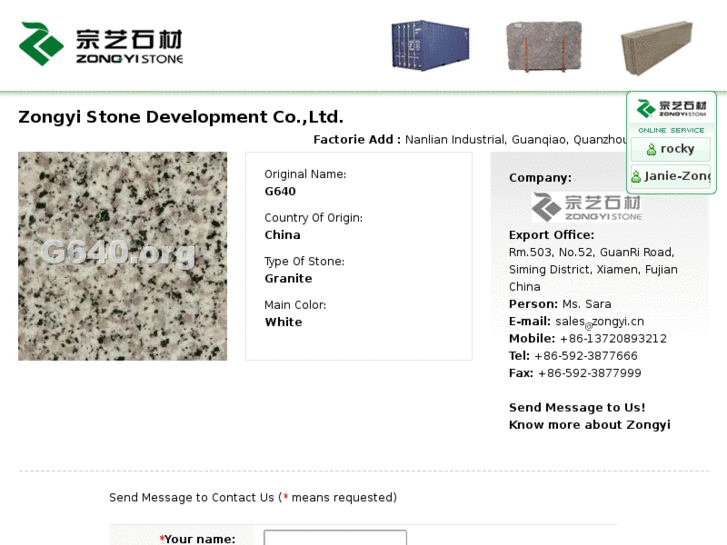Viewport: 727px width, 545px height.
Task: Select the Fax number +86-592-3877999
Action: (x=589, y=373)
